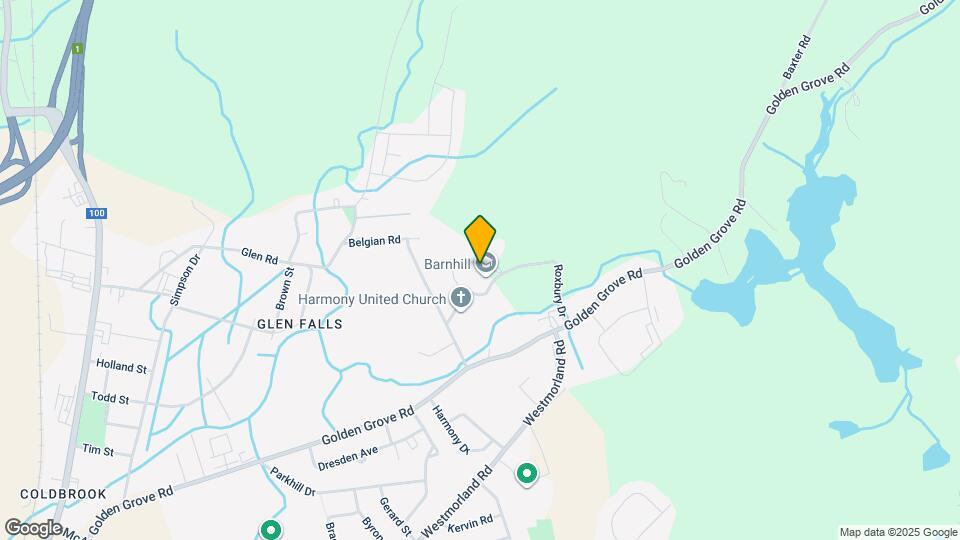
Task: Select the Harmony United Church cross icon
Action: point(460,299)
